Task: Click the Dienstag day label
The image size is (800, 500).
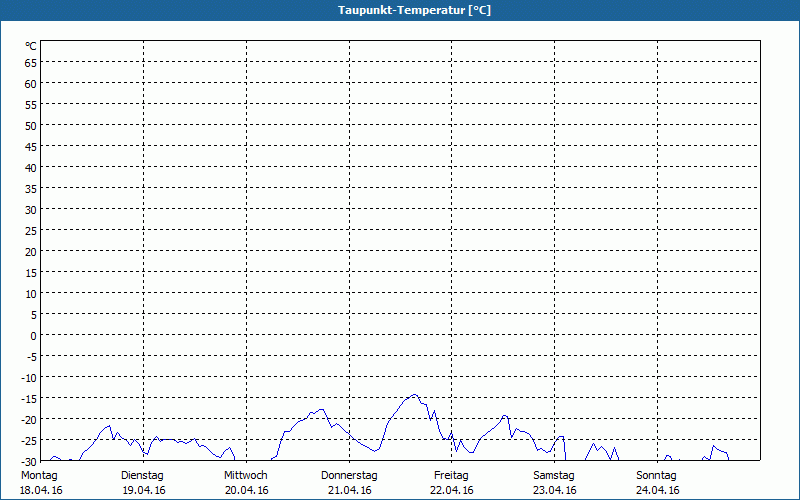Action: (x=142, y=475)
